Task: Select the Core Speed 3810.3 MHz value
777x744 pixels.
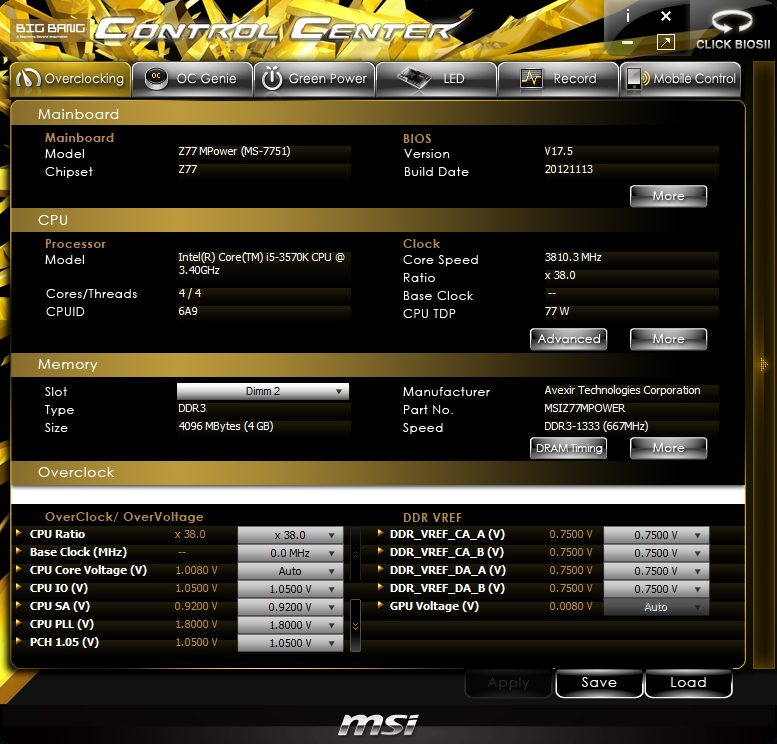Action: coord(573,257)
